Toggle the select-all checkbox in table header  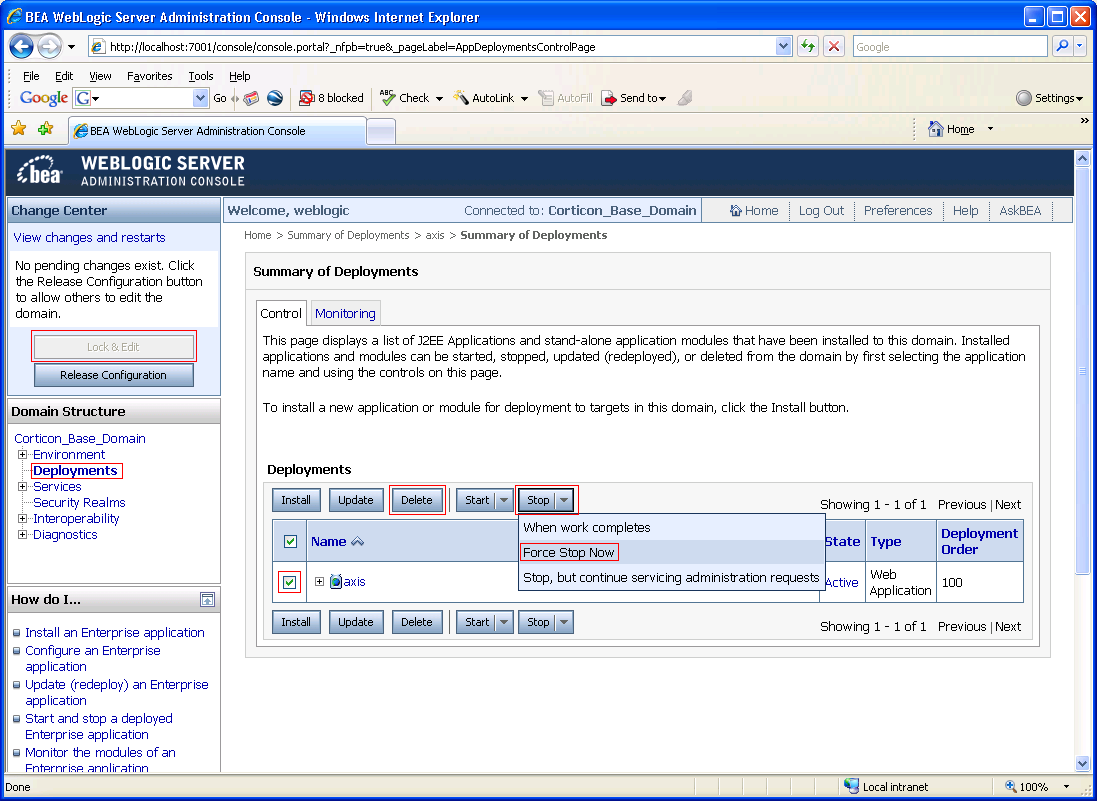coord(290,541)
